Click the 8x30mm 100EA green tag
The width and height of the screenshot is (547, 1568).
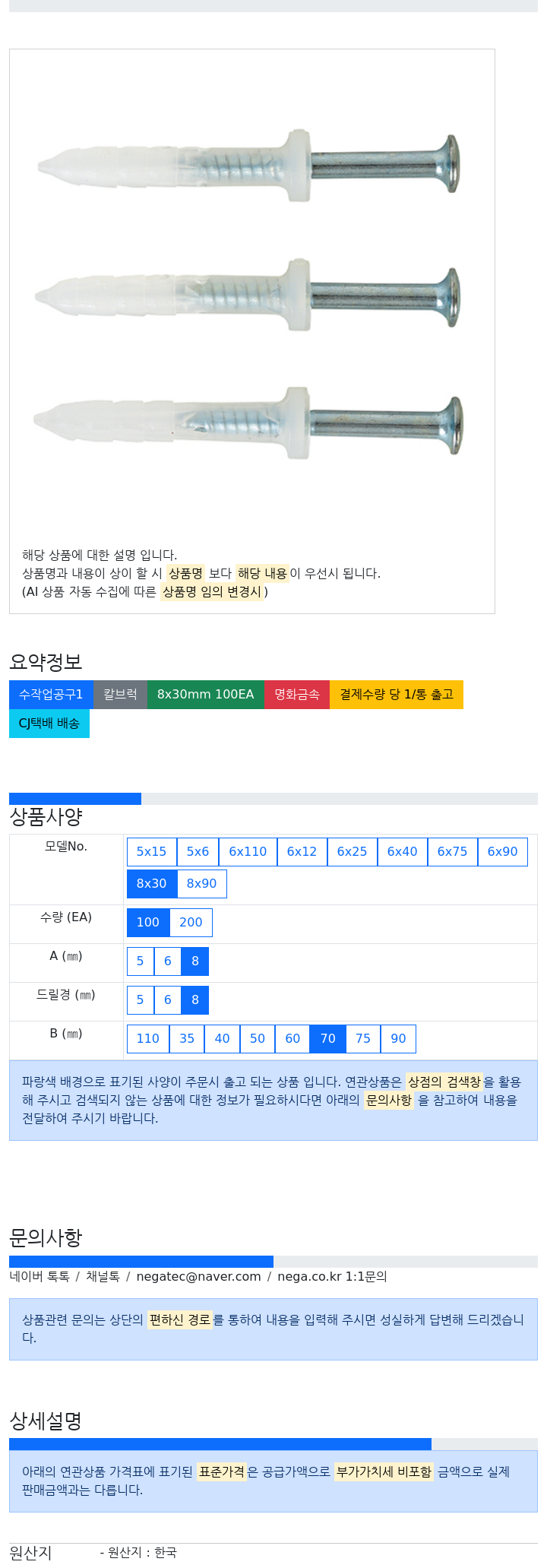pyautogui.click(x=206, y=695)
